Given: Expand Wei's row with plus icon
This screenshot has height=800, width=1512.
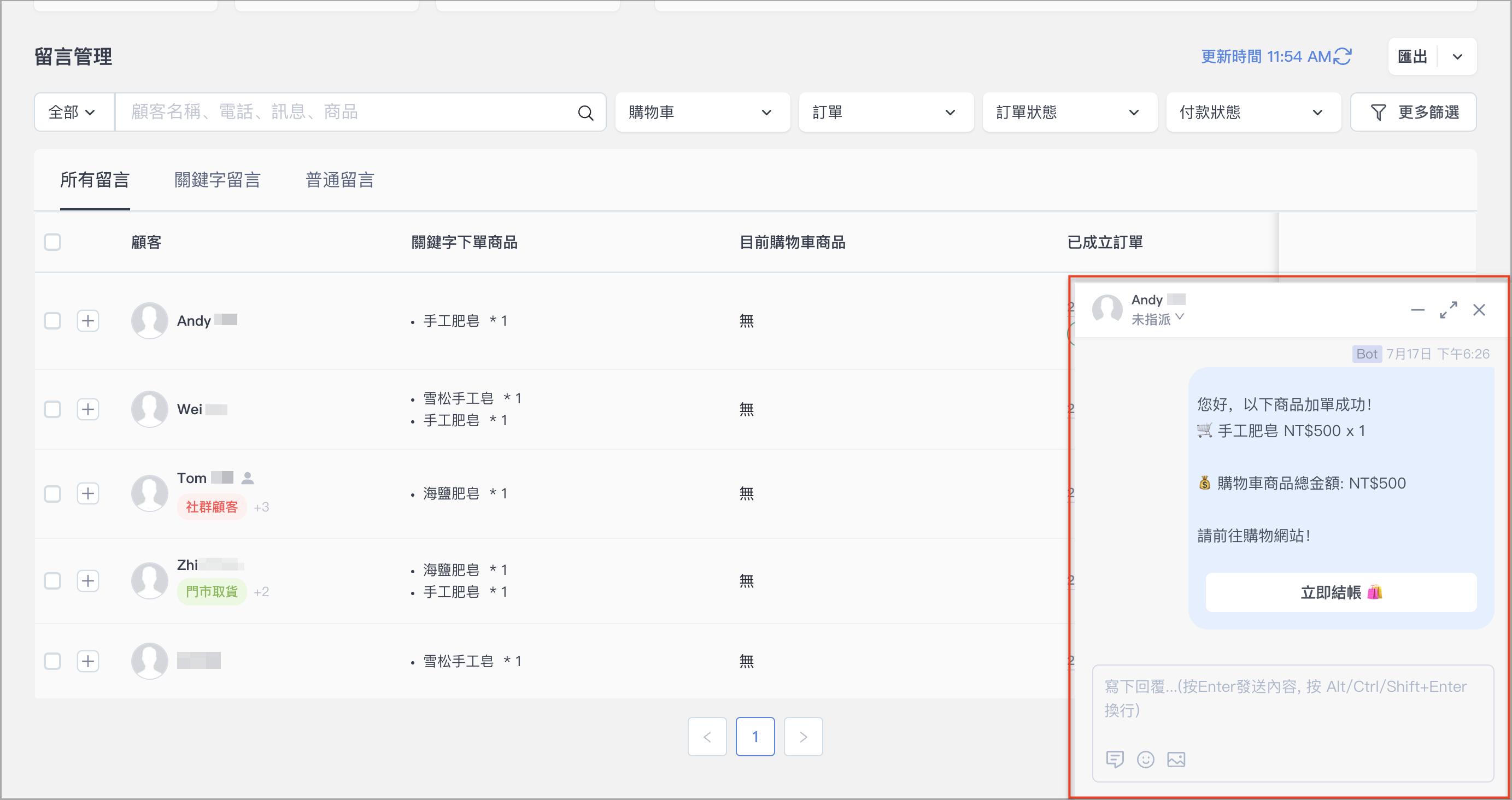Looking at the screenshot, I should [x=88, y=409].
